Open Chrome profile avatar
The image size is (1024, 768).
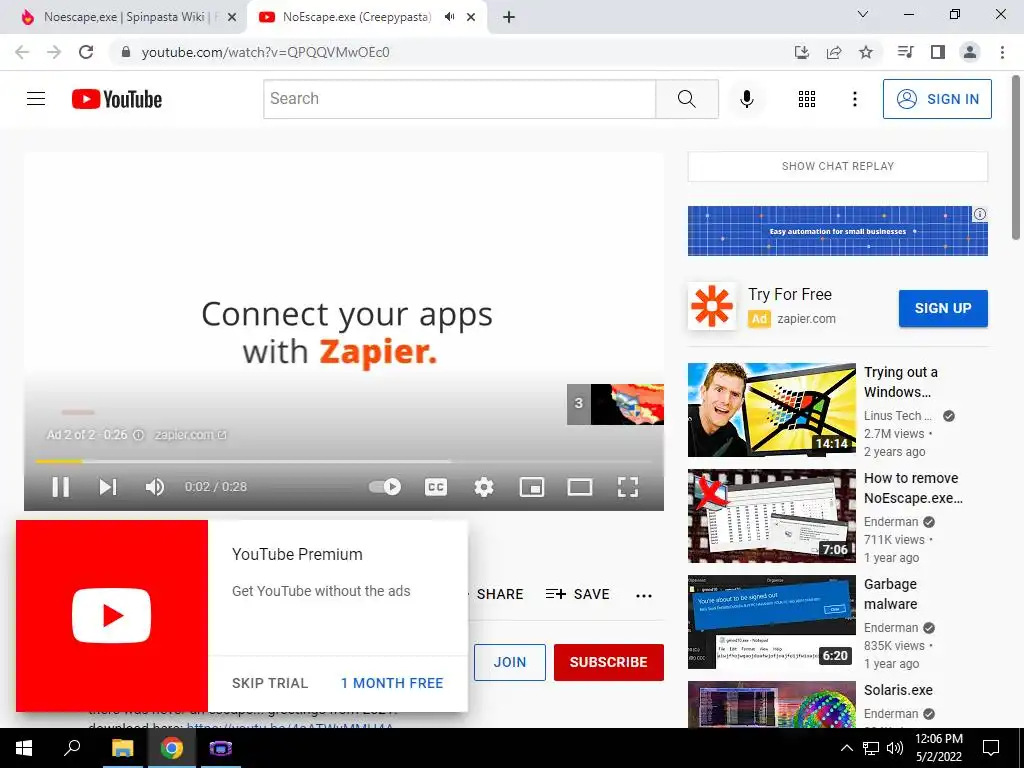click(970, 52)
